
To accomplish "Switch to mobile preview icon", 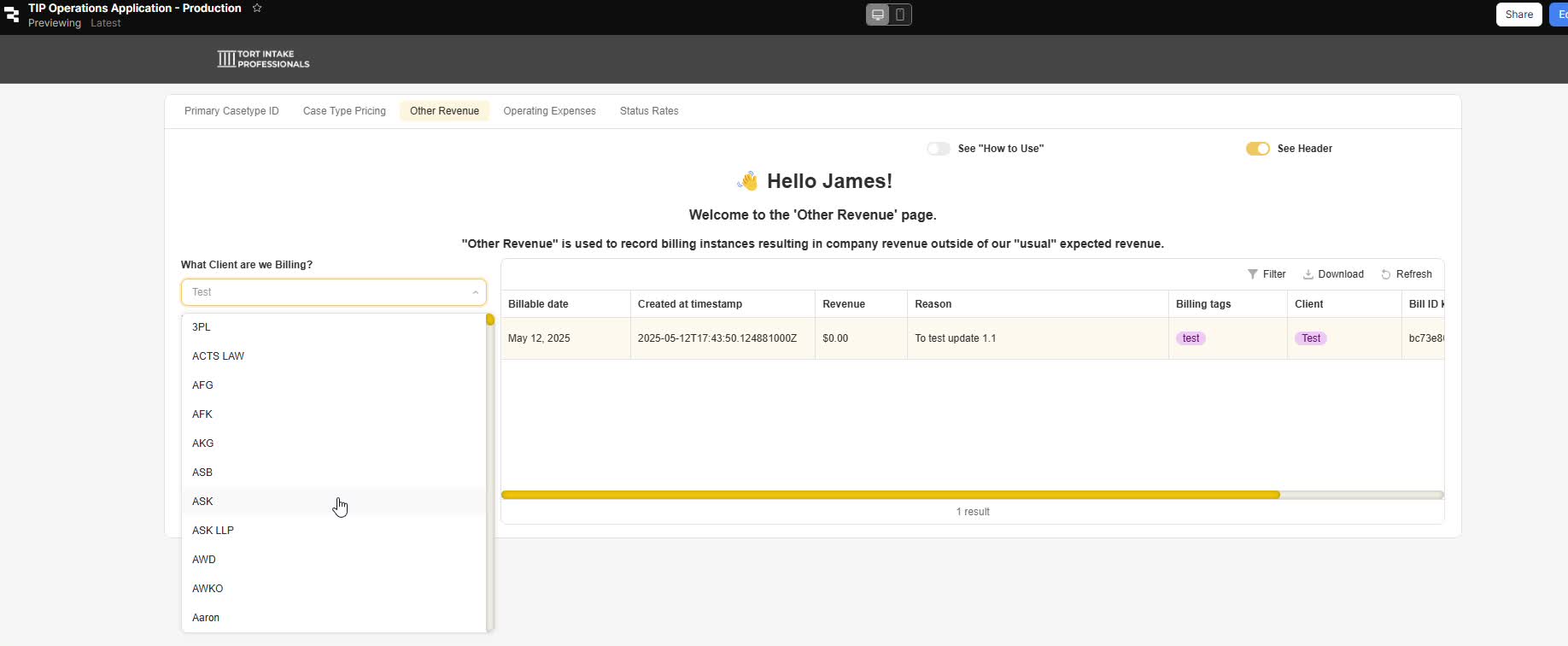I will click(900, 15).
